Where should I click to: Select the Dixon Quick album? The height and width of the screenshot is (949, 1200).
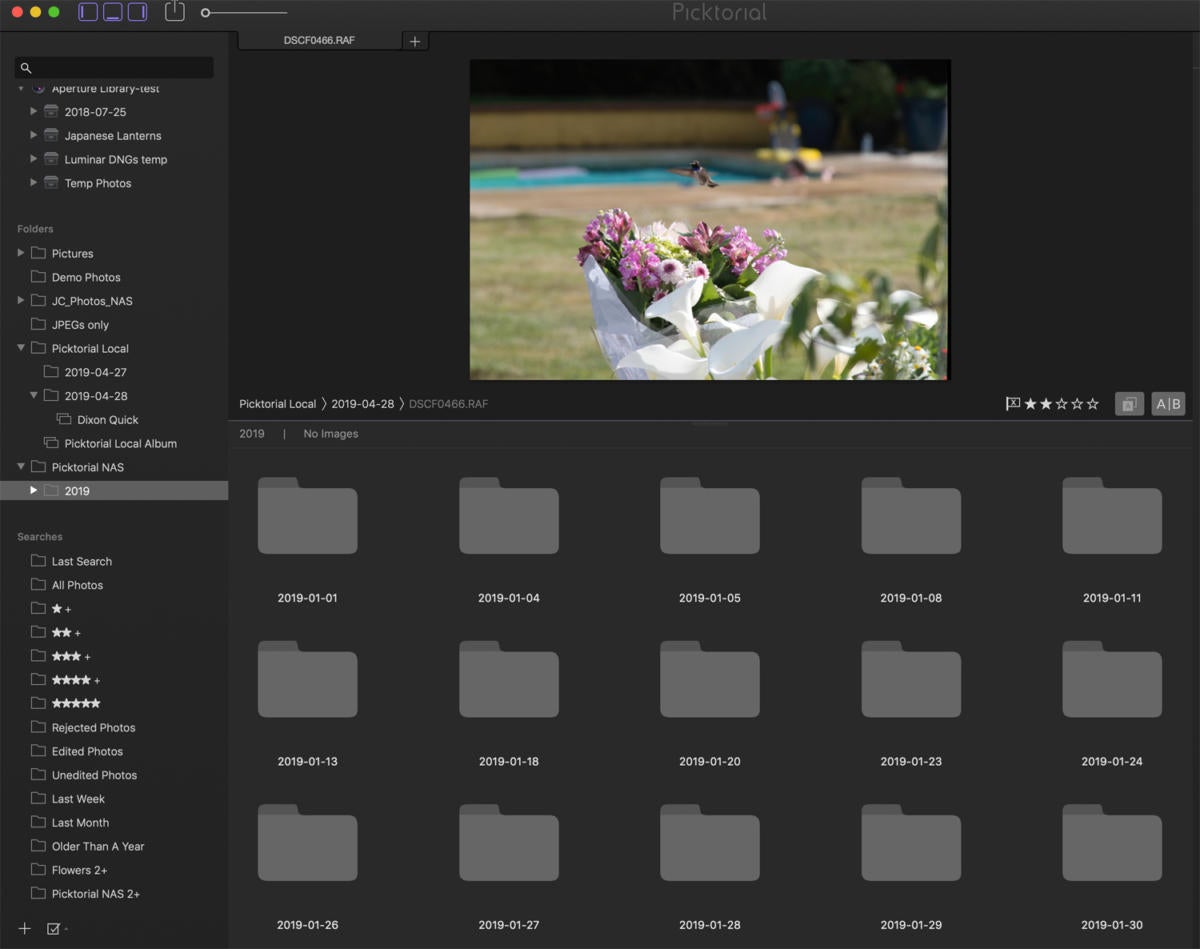[108, 420]
